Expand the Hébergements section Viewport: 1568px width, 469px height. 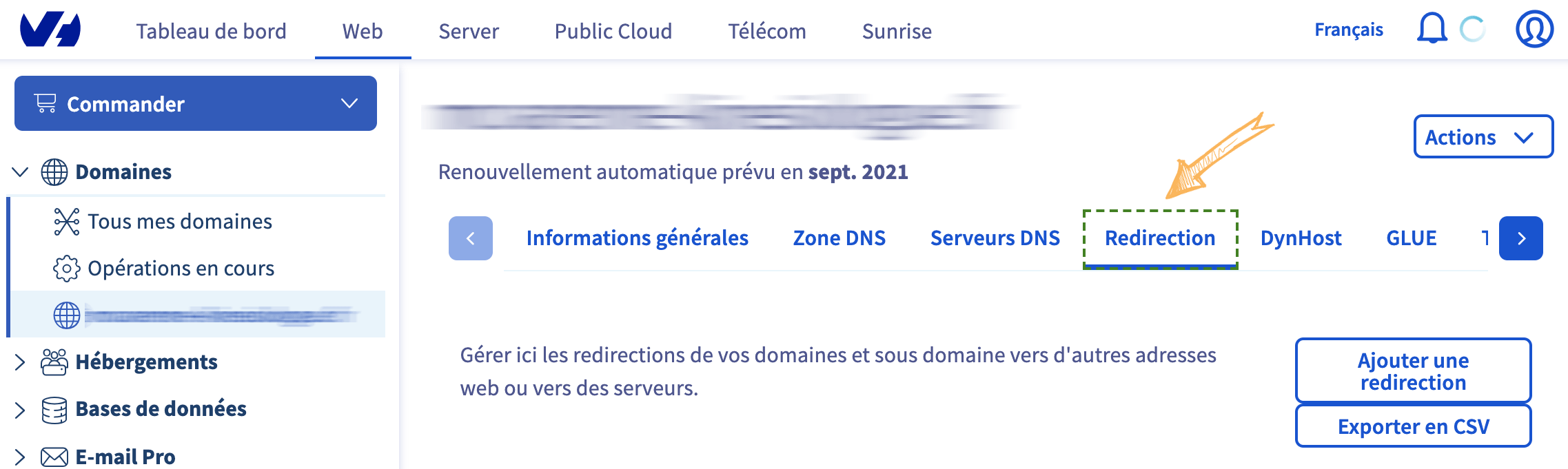click(20, 362)
